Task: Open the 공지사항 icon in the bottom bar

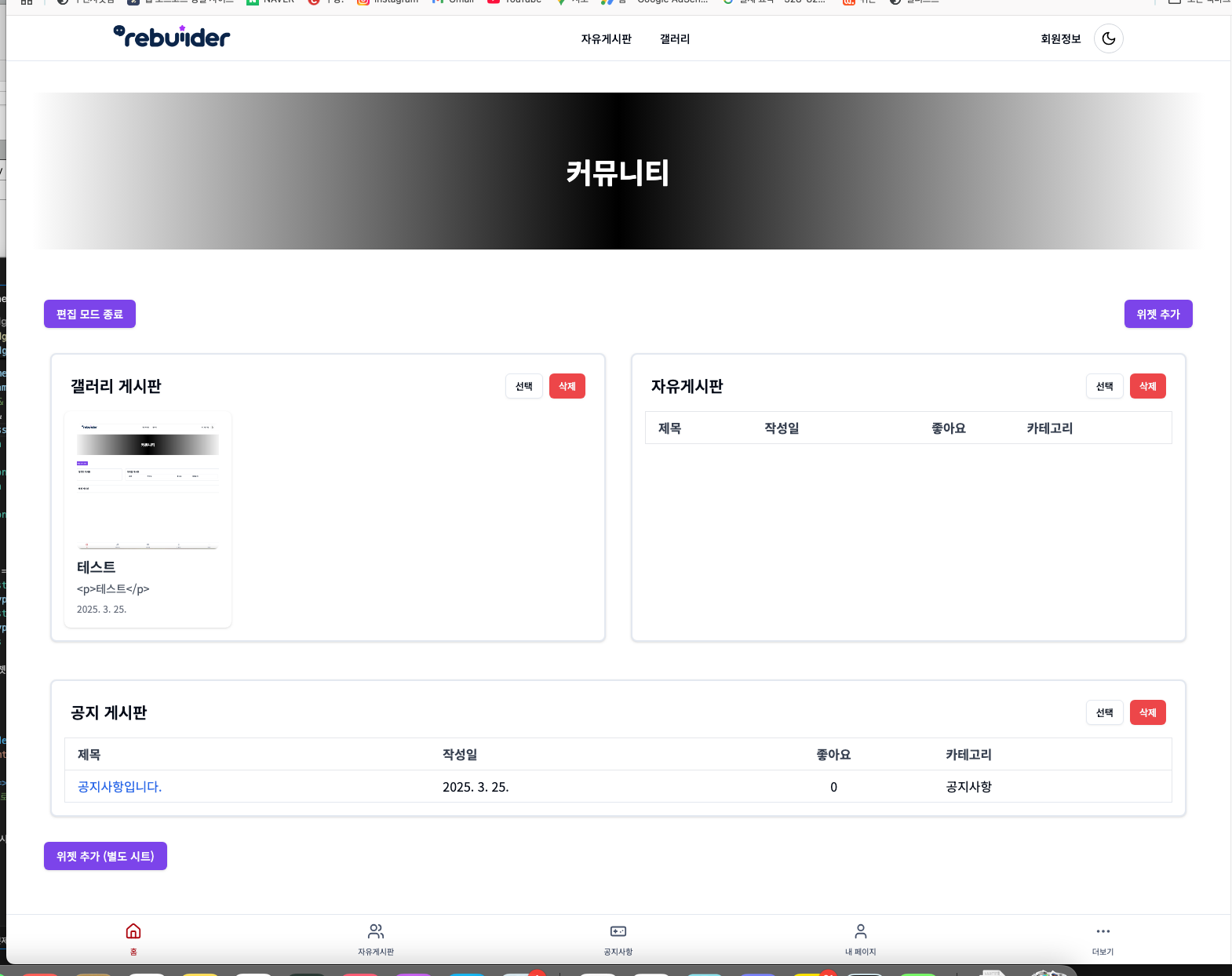Action: pyautogui.click(x=618, y=931)
